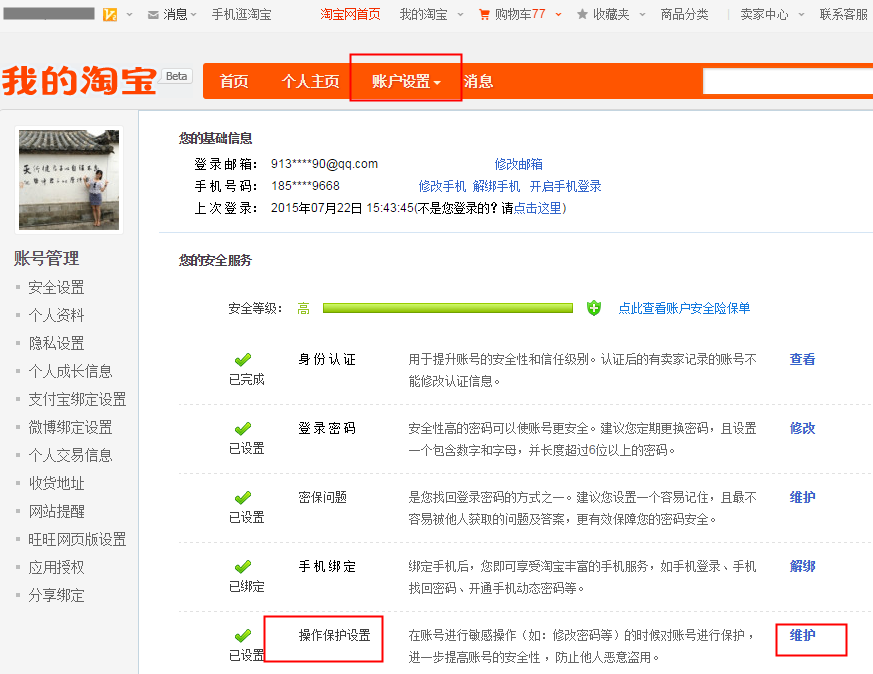The height and width of the screenshot is (674, 873).
Task: Open 个人资料 in sidebar
Action: tap(56, 316)
